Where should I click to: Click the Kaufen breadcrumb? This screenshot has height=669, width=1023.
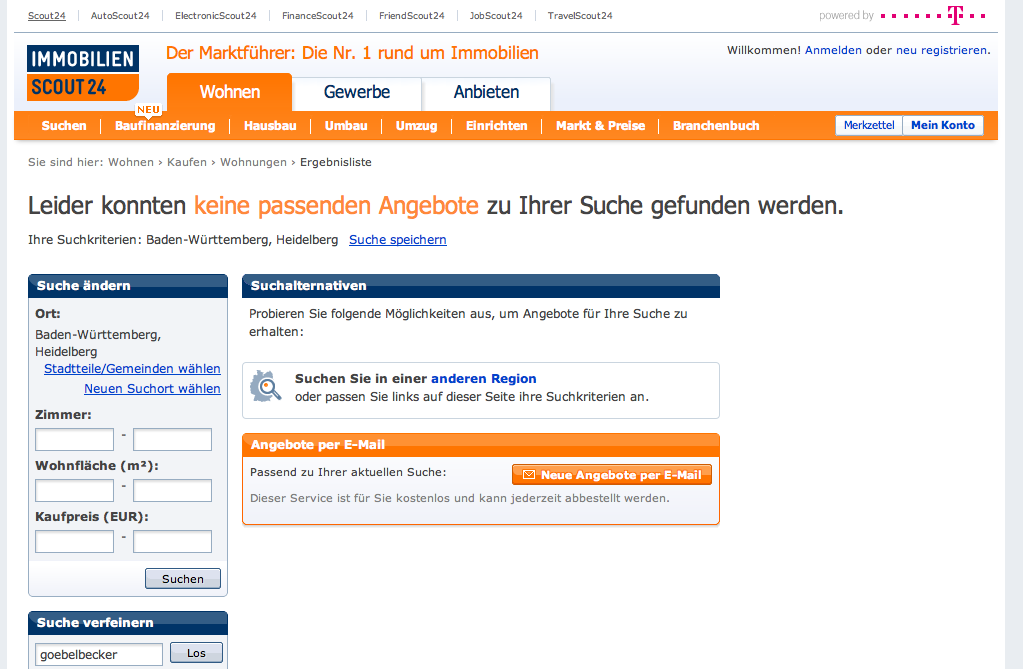click(x=187, y=163)
